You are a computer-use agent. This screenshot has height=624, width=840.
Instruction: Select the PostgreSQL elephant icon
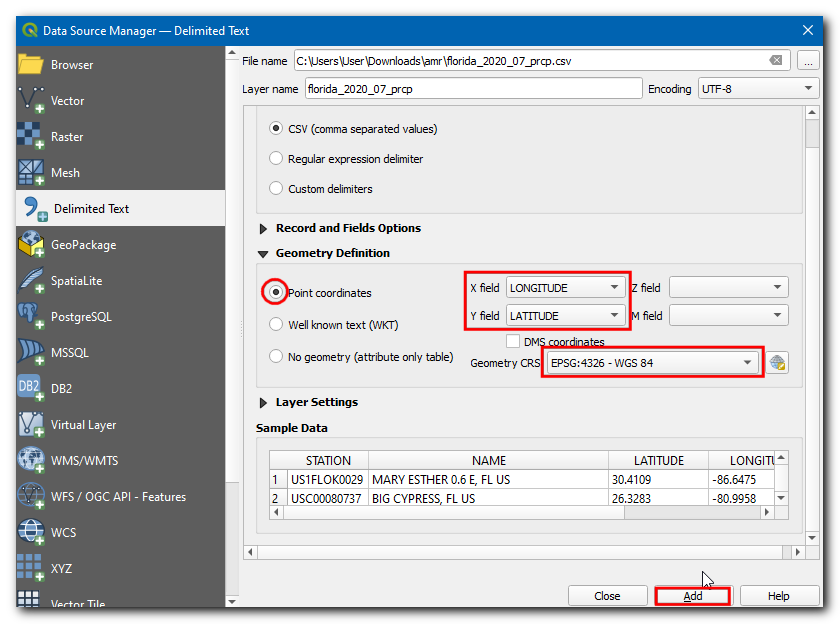coord(32,317)
